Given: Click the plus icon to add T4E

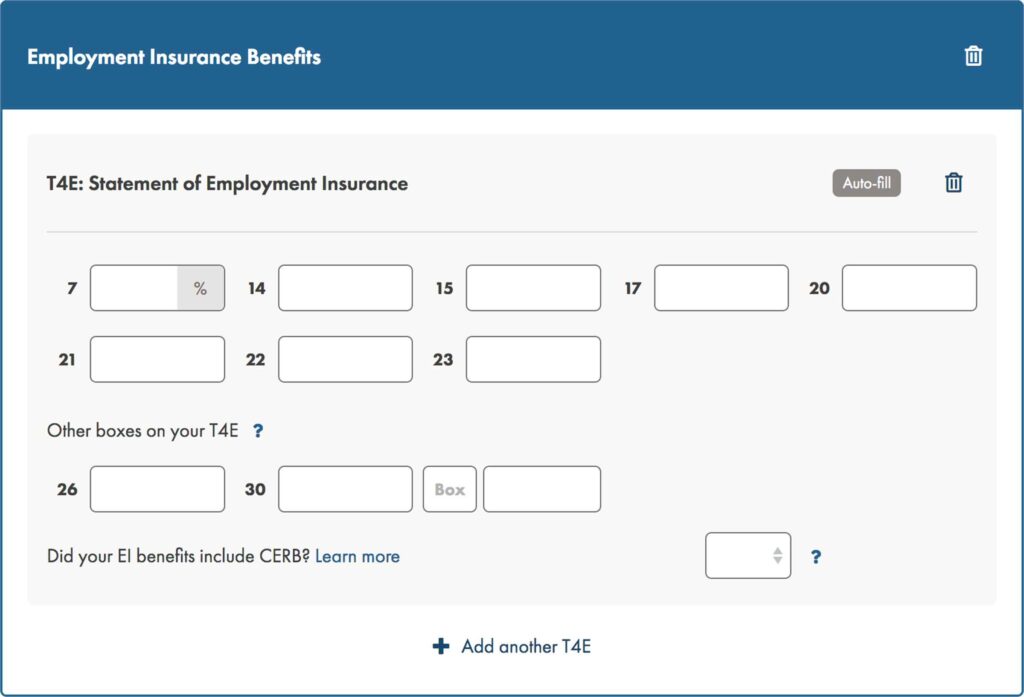Looking at the screenshot, I should pyautogui.click(x=440, y=646).
